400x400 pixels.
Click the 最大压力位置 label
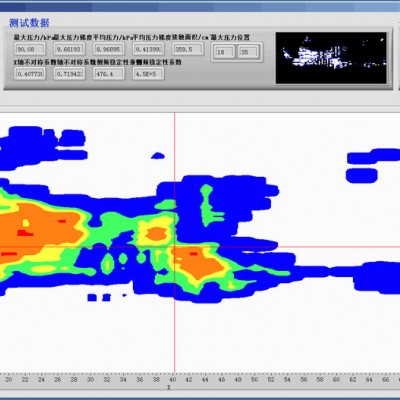[230, 37]
